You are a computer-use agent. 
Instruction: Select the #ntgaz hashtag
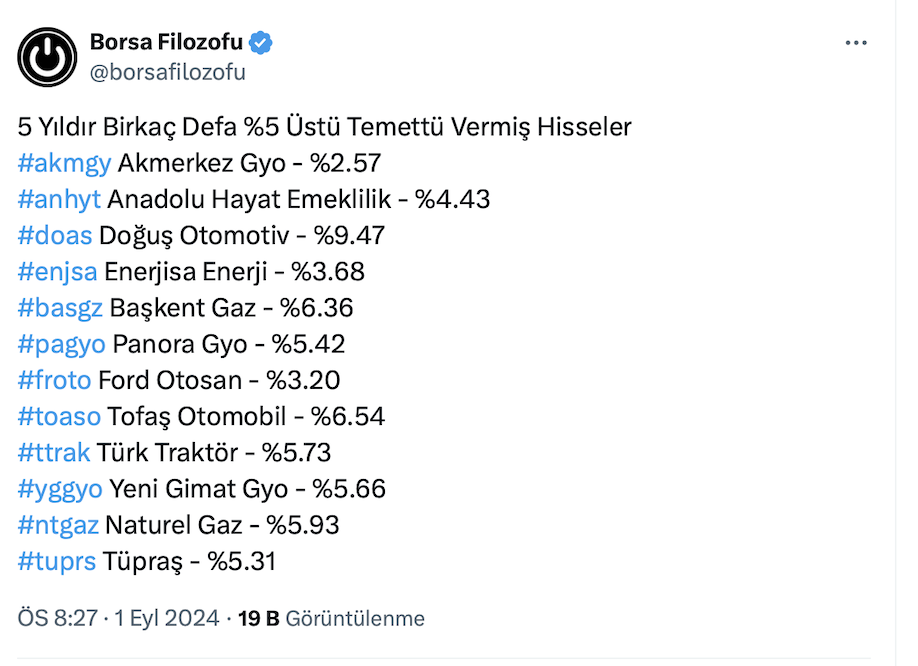pyautogui.click(x=58, y=525)
